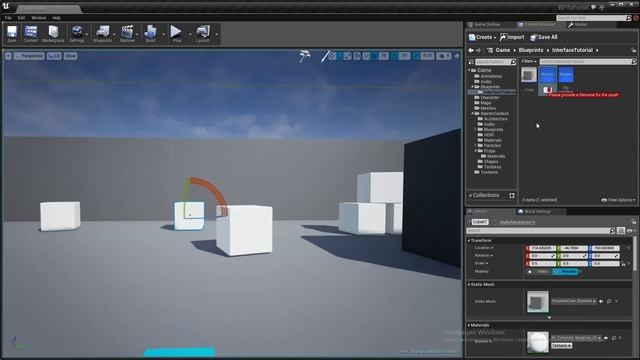Select the Cube asset thumbnail
This screenshot has width=640, height=360.
click(529, 75)
